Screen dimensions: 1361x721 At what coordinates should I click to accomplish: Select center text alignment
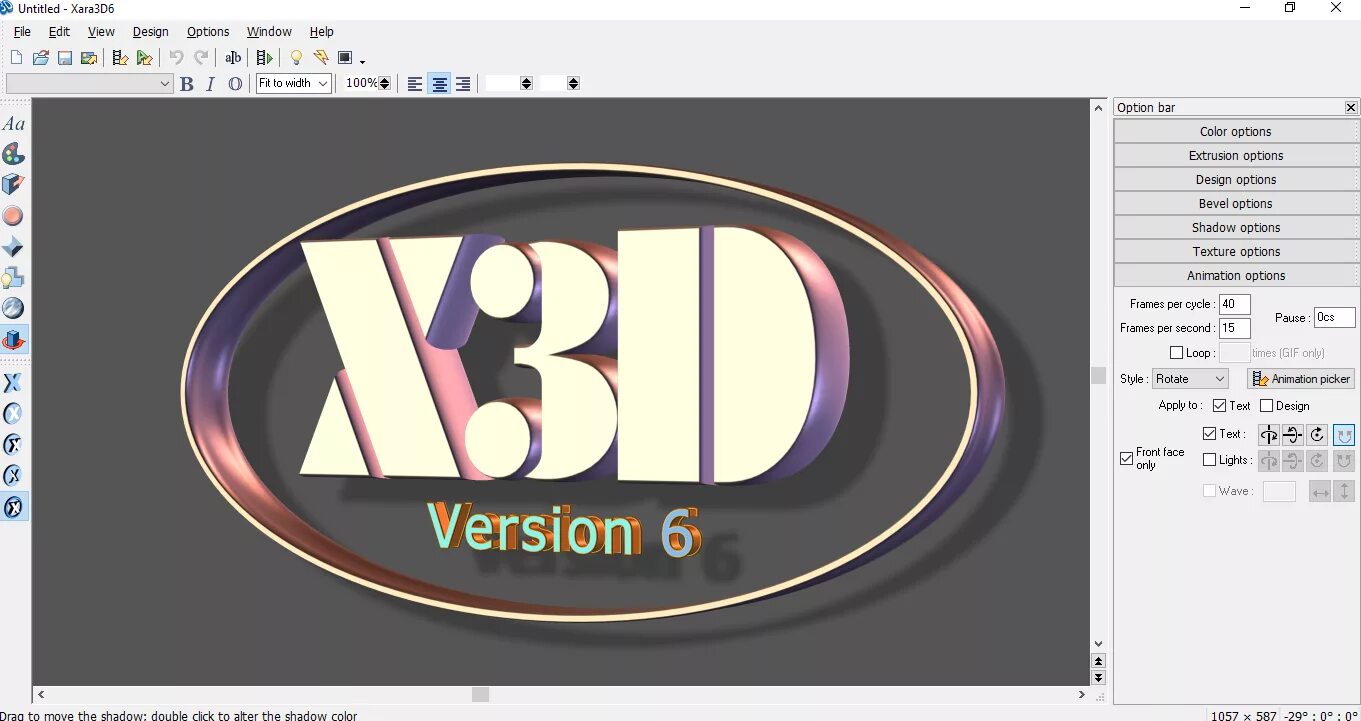tap(439, 84)
